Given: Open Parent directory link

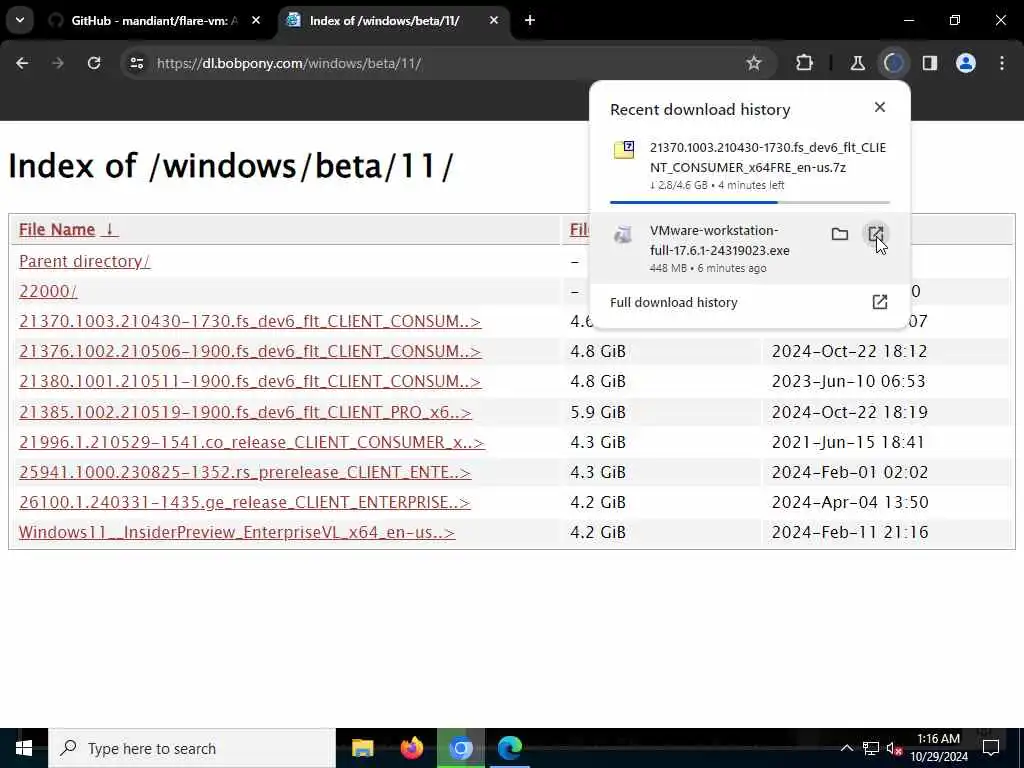Looking at the screenshot, I should pos(84,261).
